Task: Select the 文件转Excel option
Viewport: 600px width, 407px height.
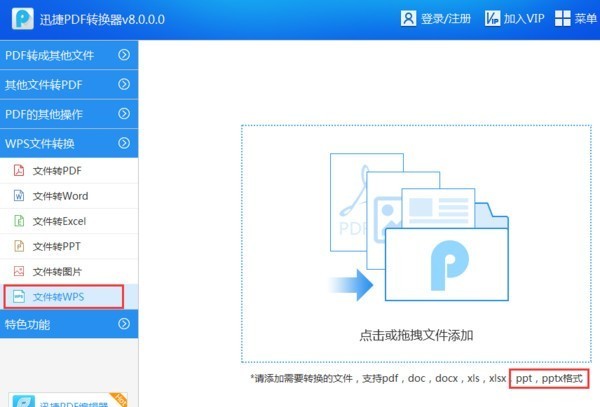Action: (x=69, y=221)
